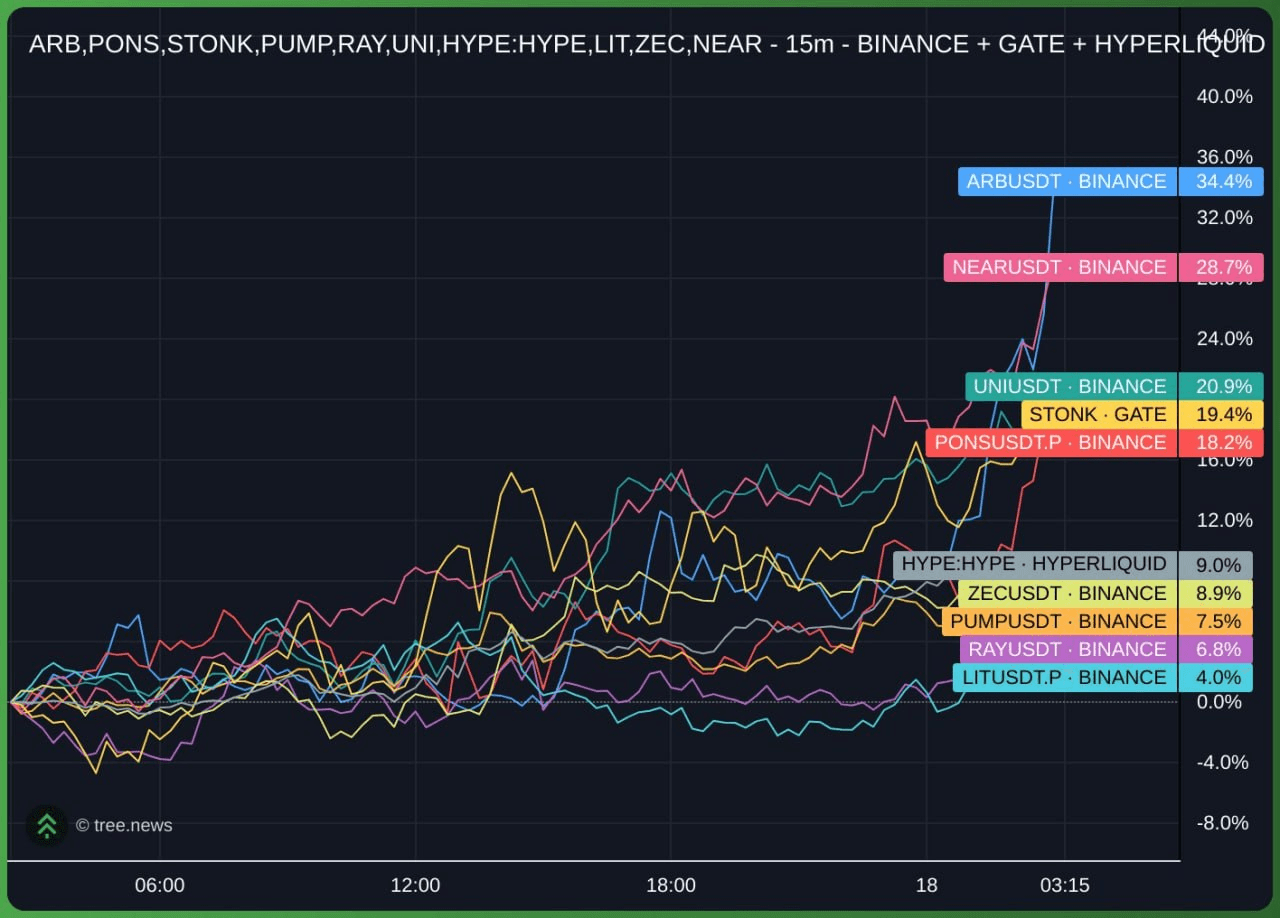
Task: Click the 28.7% value tag for NEAR
Action: [1222, 267]
